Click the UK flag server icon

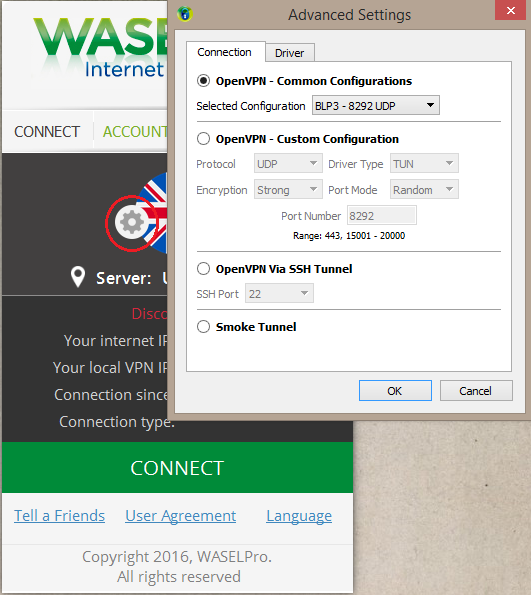click(155, 213)
